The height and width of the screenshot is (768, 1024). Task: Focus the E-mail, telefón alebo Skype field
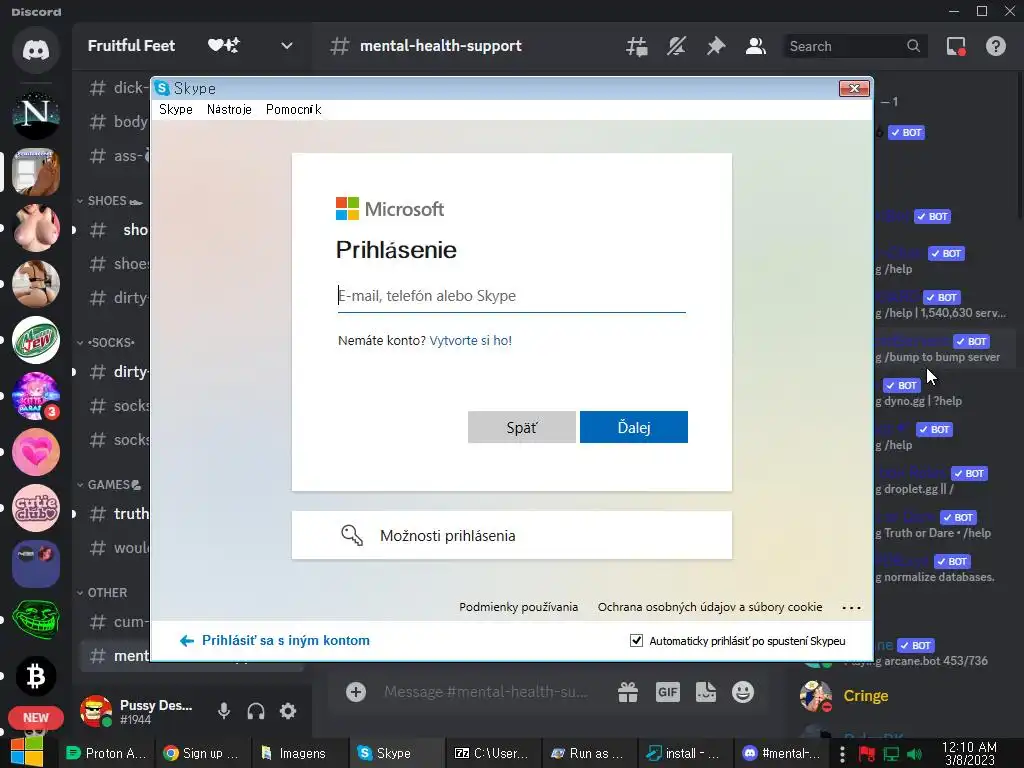click(x=511, y=296)
